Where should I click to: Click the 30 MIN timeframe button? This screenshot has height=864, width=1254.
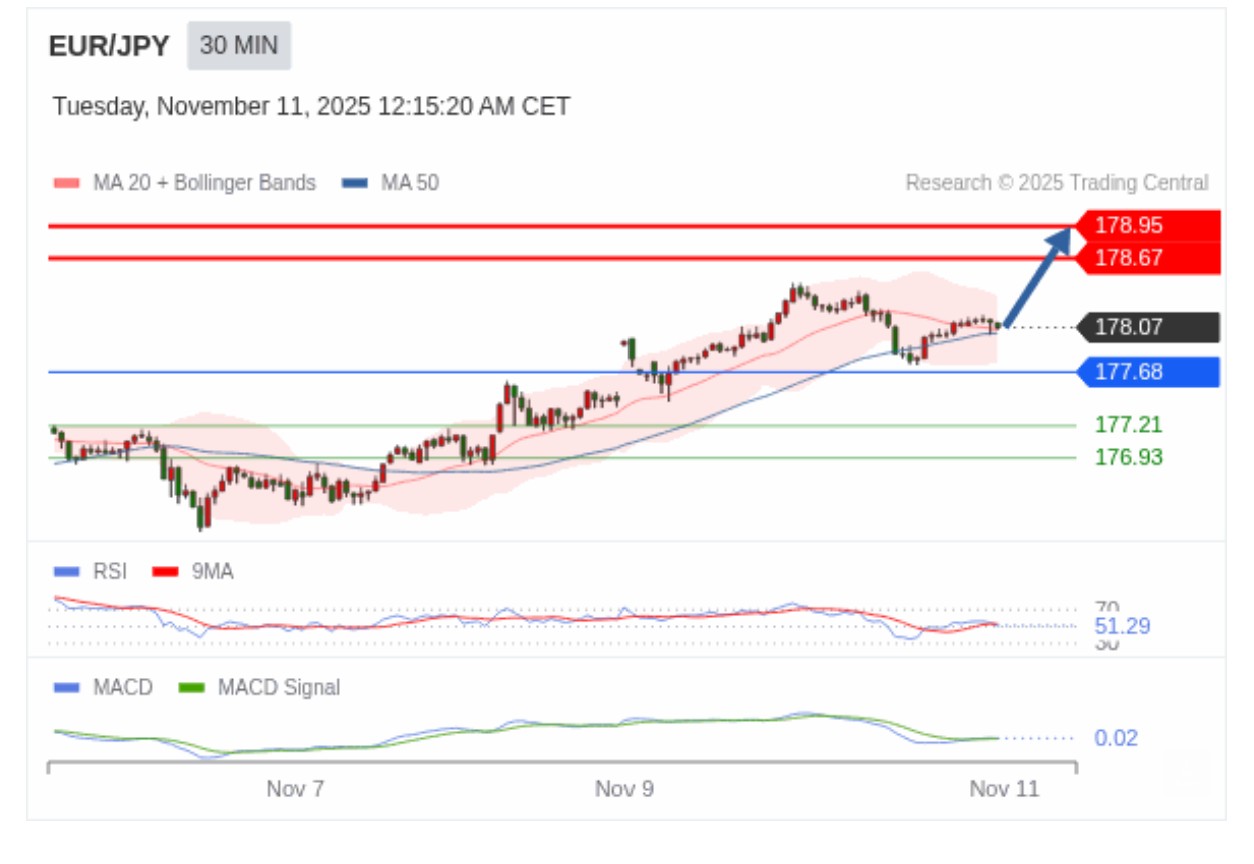239,46
